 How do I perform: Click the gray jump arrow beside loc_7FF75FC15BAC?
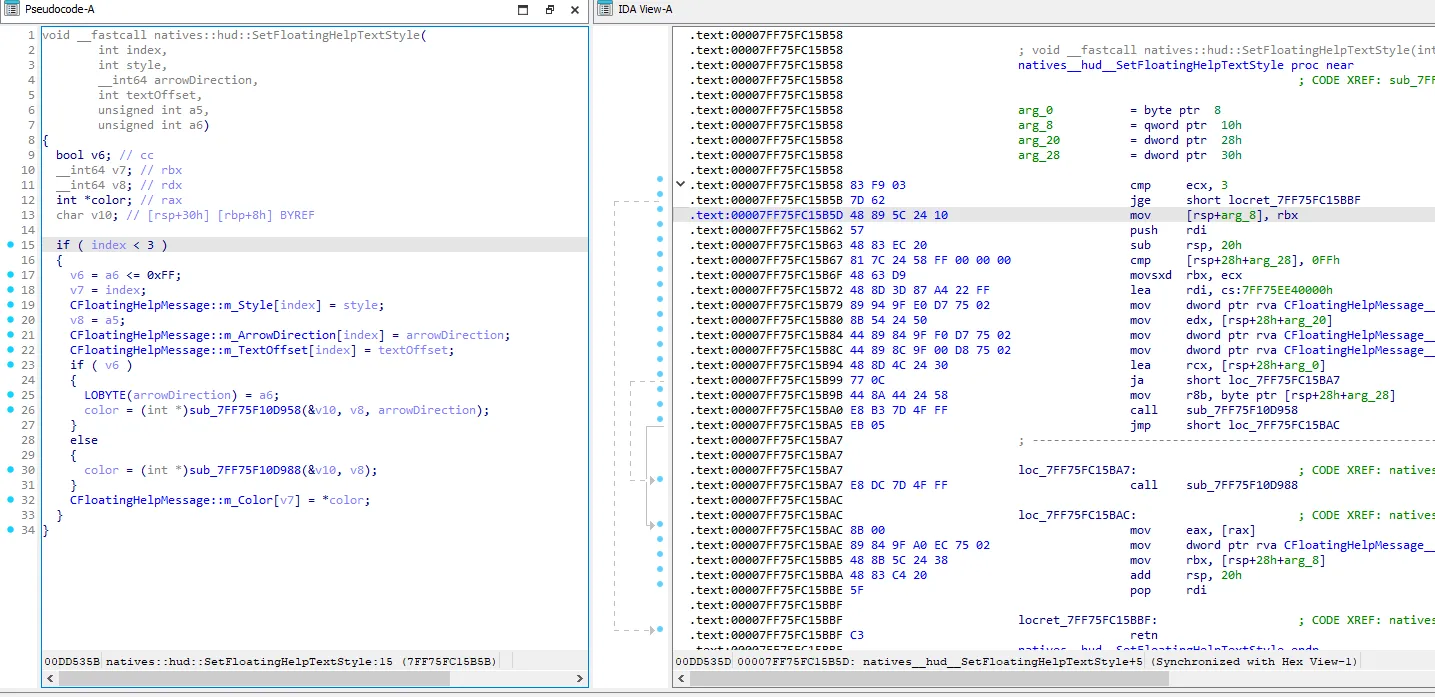(x=652, y=523)
